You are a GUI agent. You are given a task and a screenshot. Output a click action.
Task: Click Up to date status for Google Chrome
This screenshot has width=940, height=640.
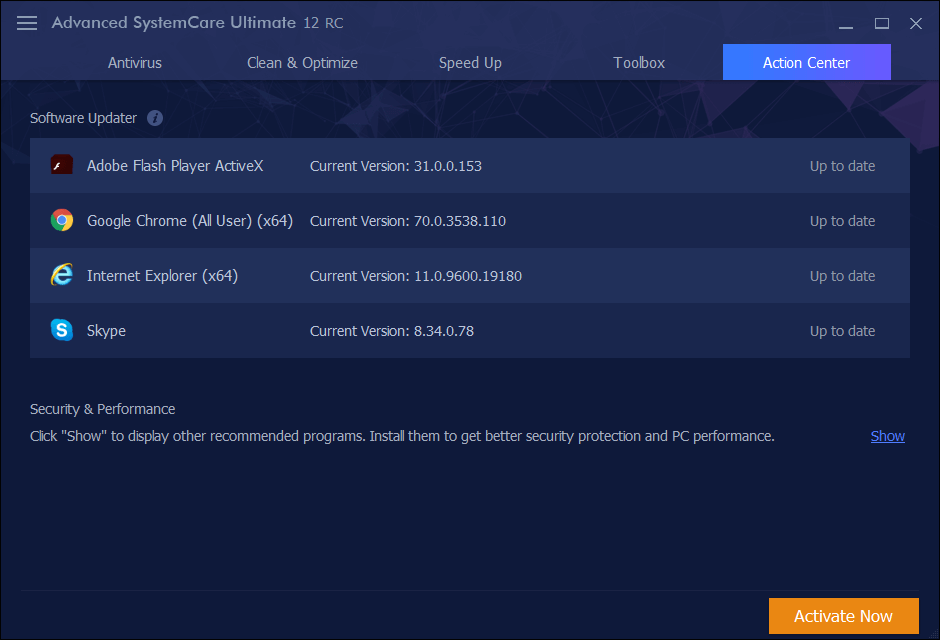tap(842, 221)
